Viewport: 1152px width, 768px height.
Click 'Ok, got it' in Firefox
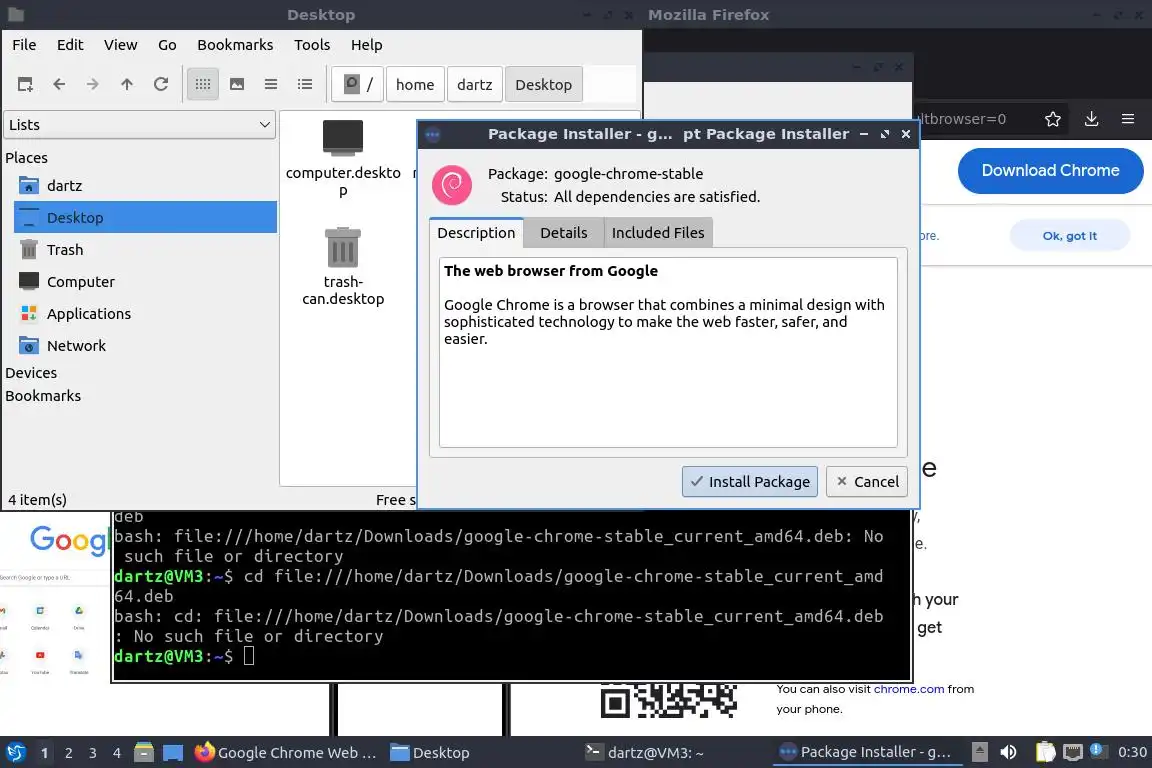coord(1069,236)
